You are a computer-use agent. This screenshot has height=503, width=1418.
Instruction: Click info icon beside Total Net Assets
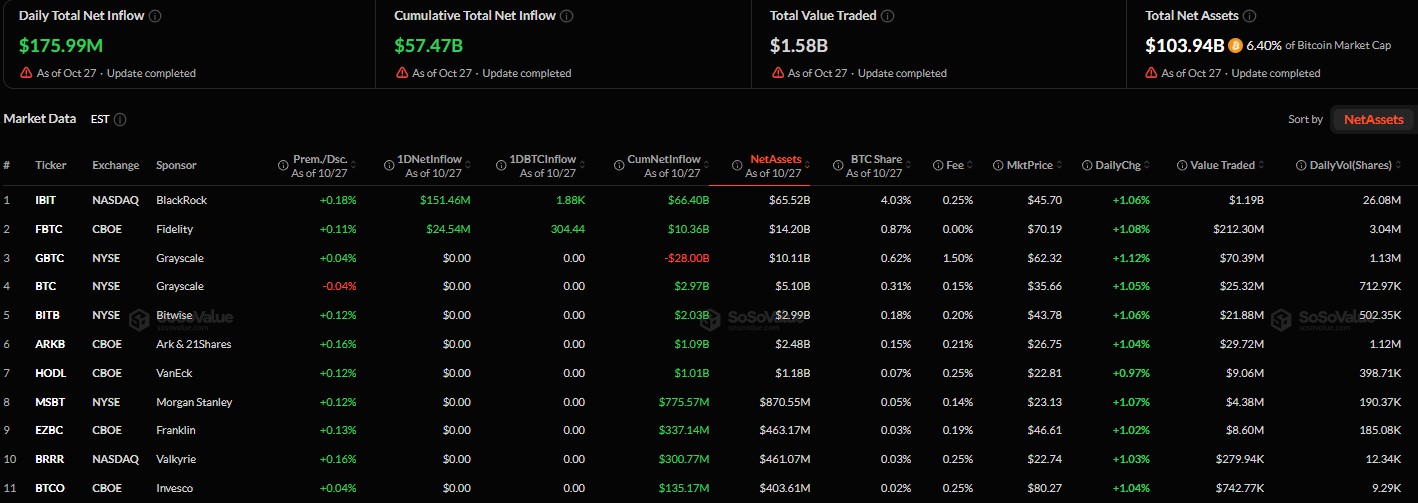point(1250,16)
